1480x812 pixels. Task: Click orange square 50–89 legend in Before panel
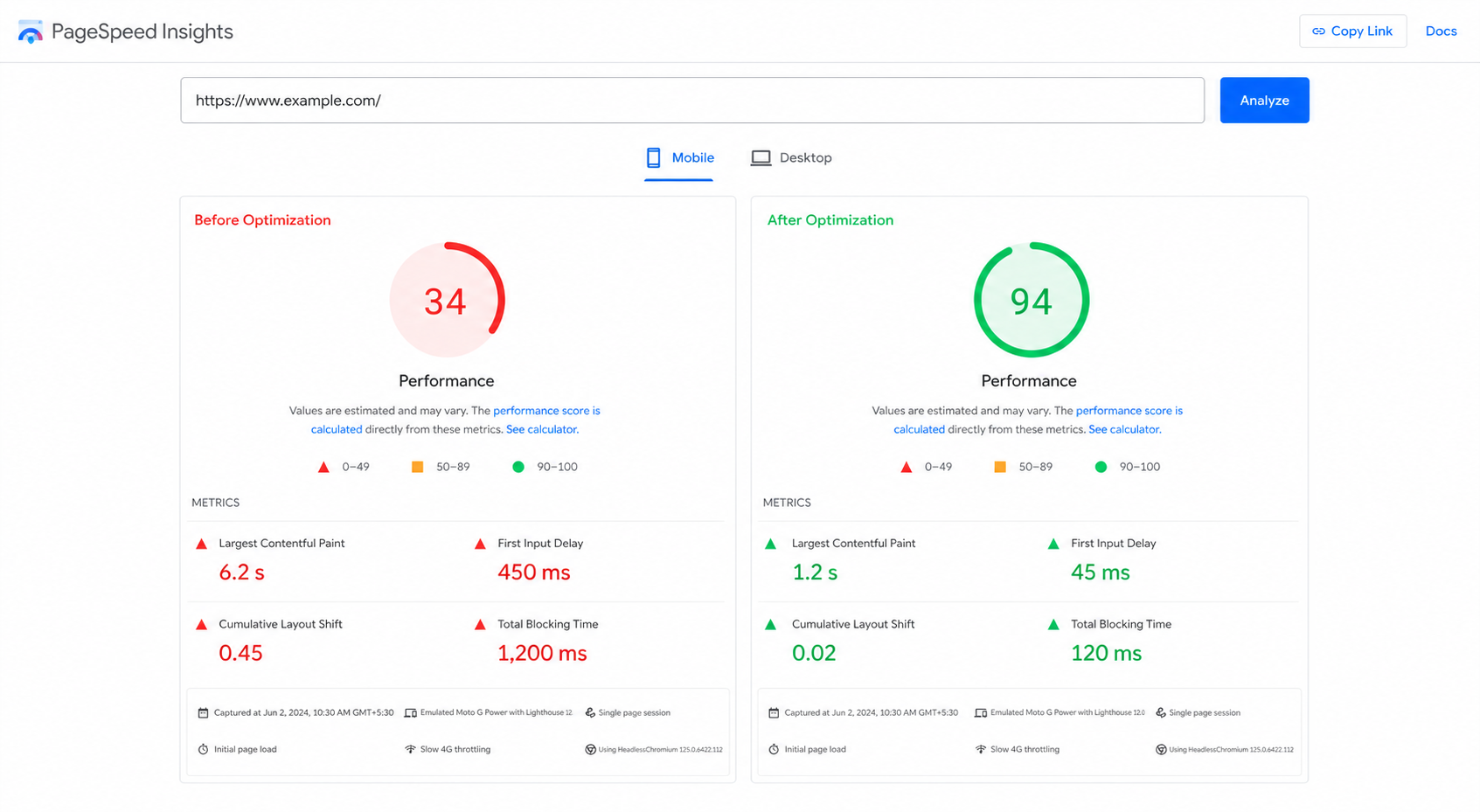point(418,468)
